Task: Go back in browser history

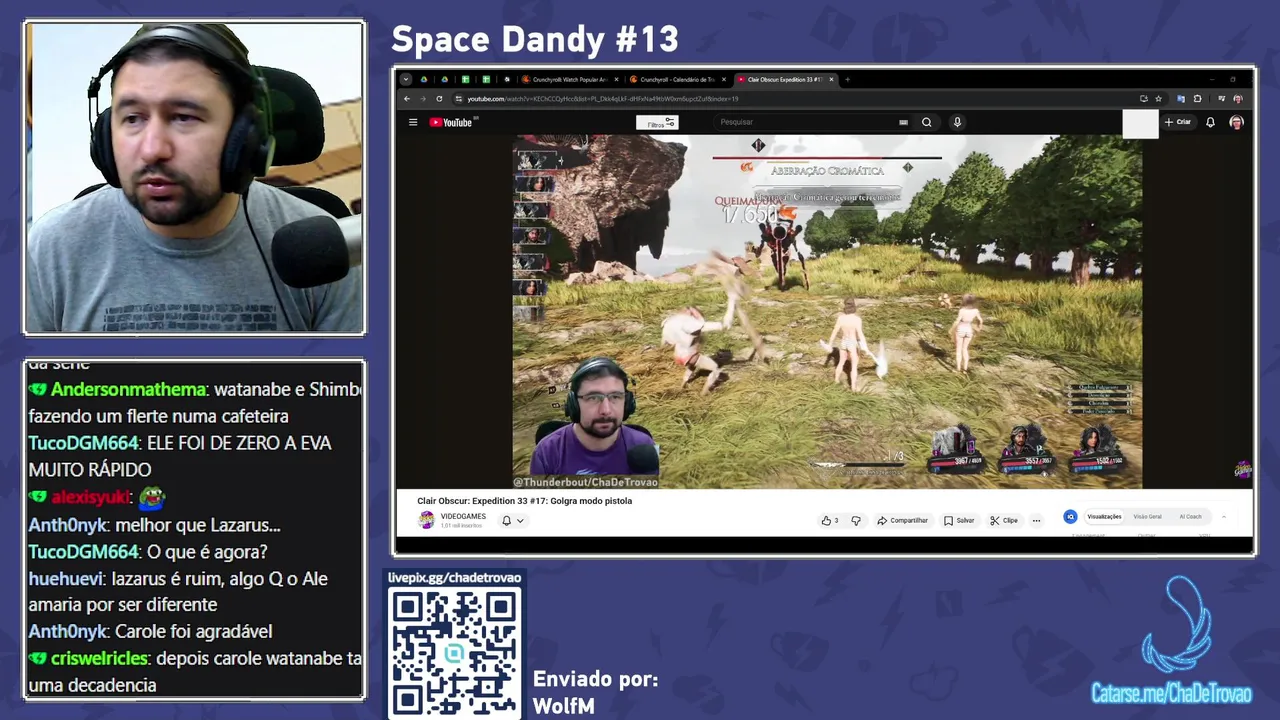Action: tap(407, 99)
